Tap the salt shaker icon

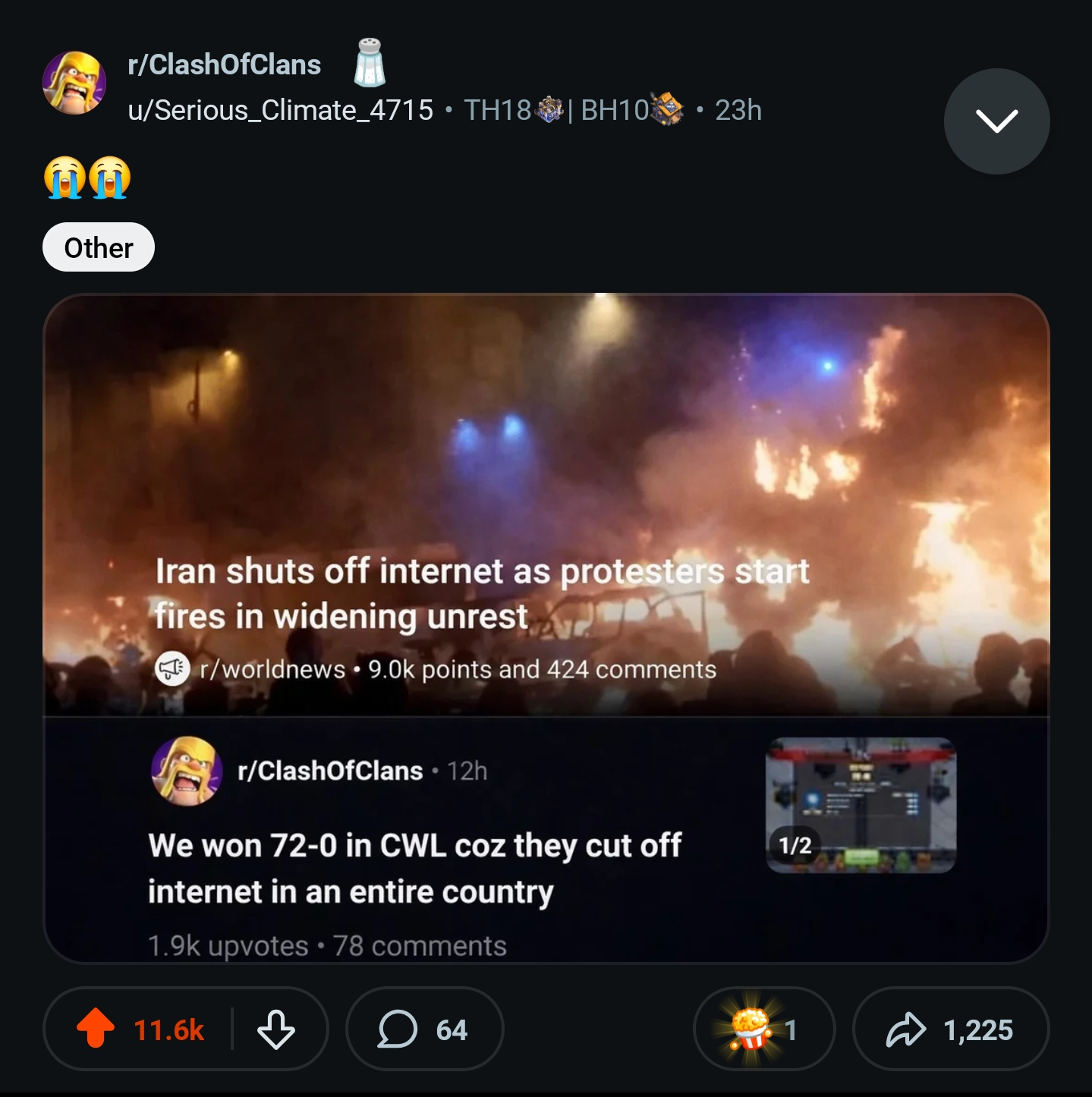(370, 62)
